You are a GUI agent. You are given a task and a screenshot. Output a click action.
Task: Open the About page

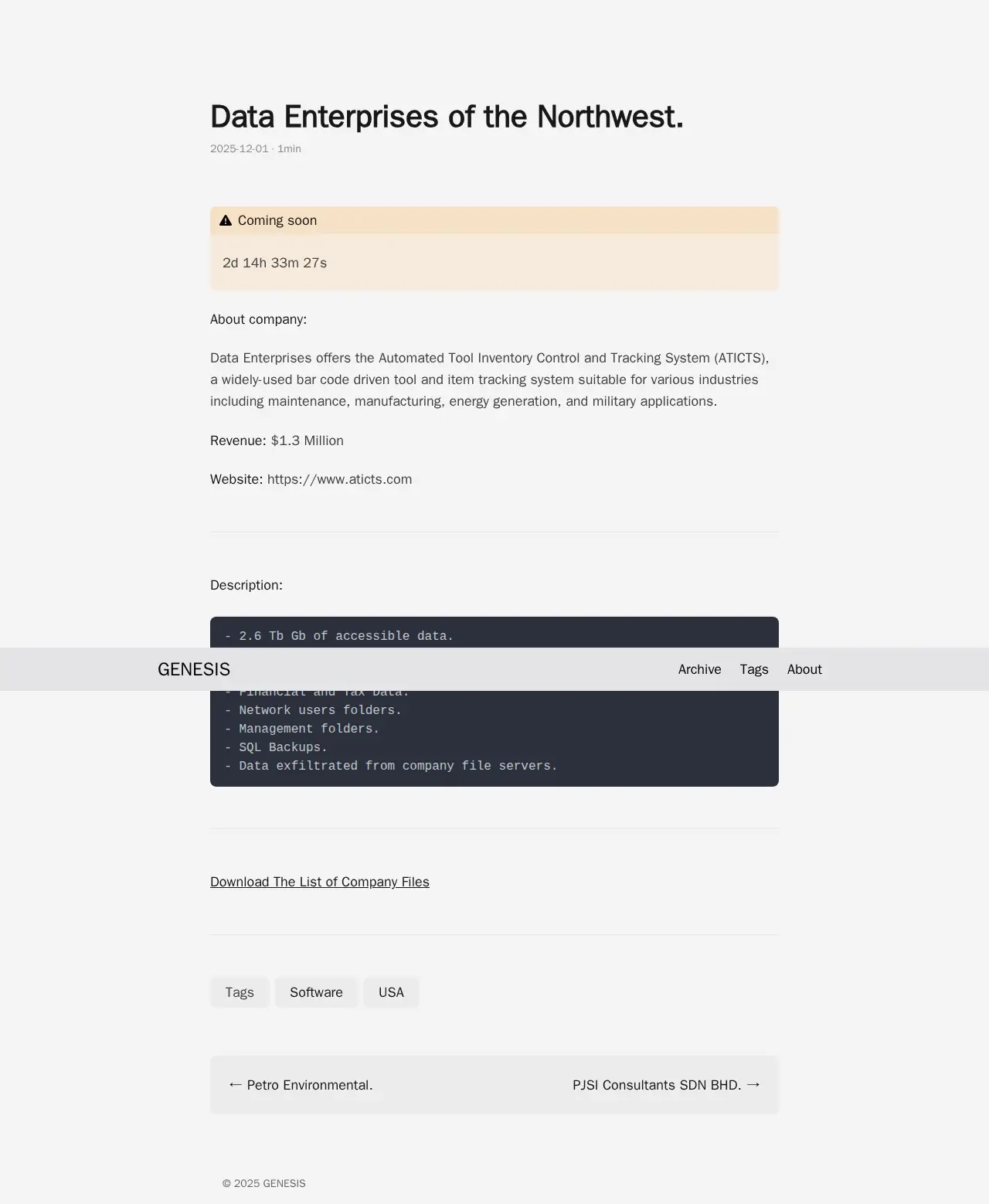pos(804,669)
